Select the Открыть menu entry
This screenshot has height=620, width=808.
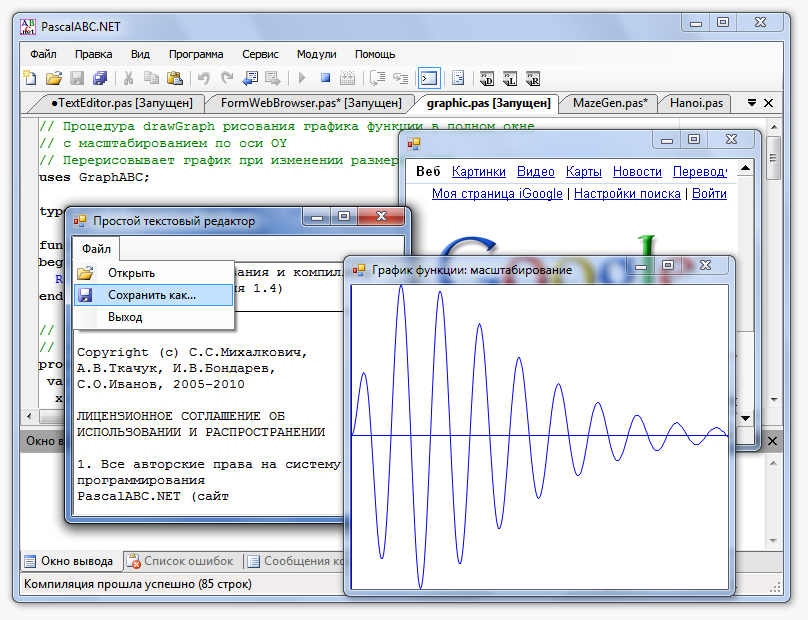pos(131,273)
